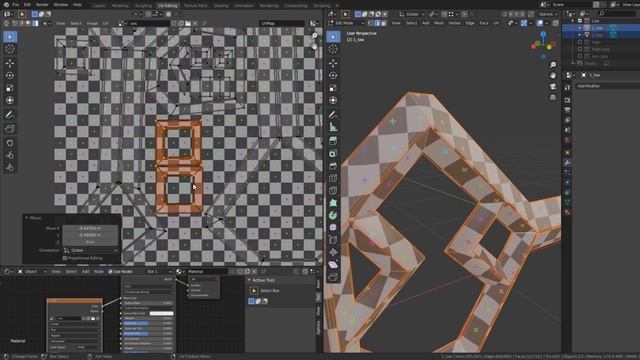The height and width of the screenshot is (360, 640).
Task: Click the 3D viewport pan hand icon
Action: 553,76
